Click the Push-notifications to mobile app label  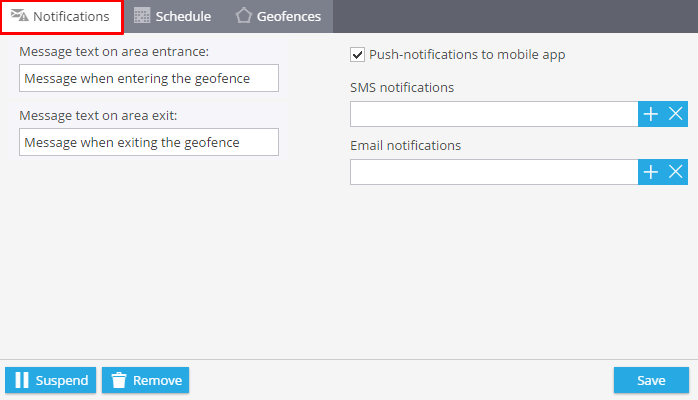(467, 55)
